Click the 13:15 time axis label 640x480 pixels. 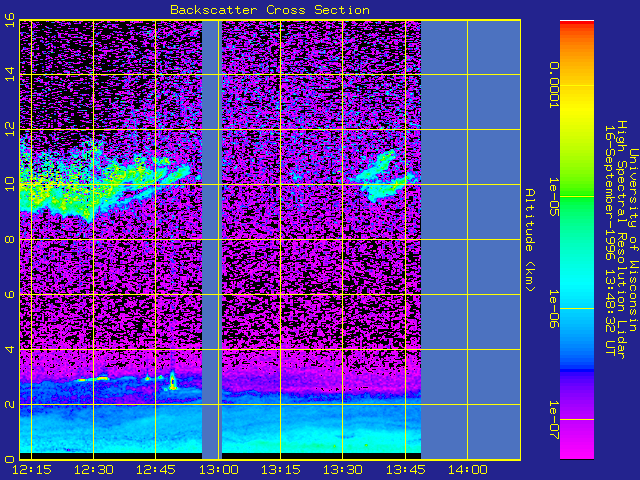(x=280, y=470)
